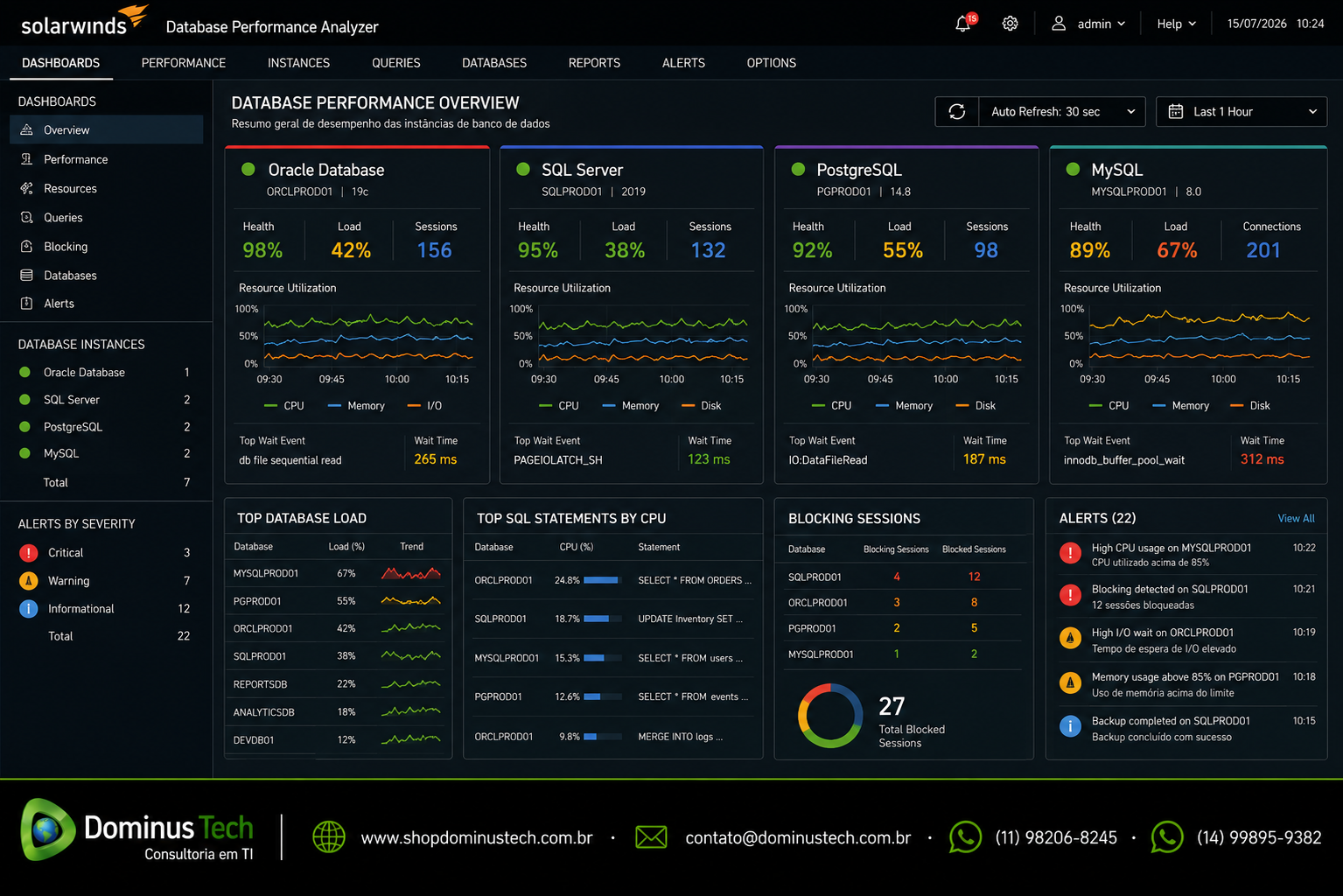The image size is (1343, 896).
Task: Click the globe website icon in footer
Action: point(329,837)
